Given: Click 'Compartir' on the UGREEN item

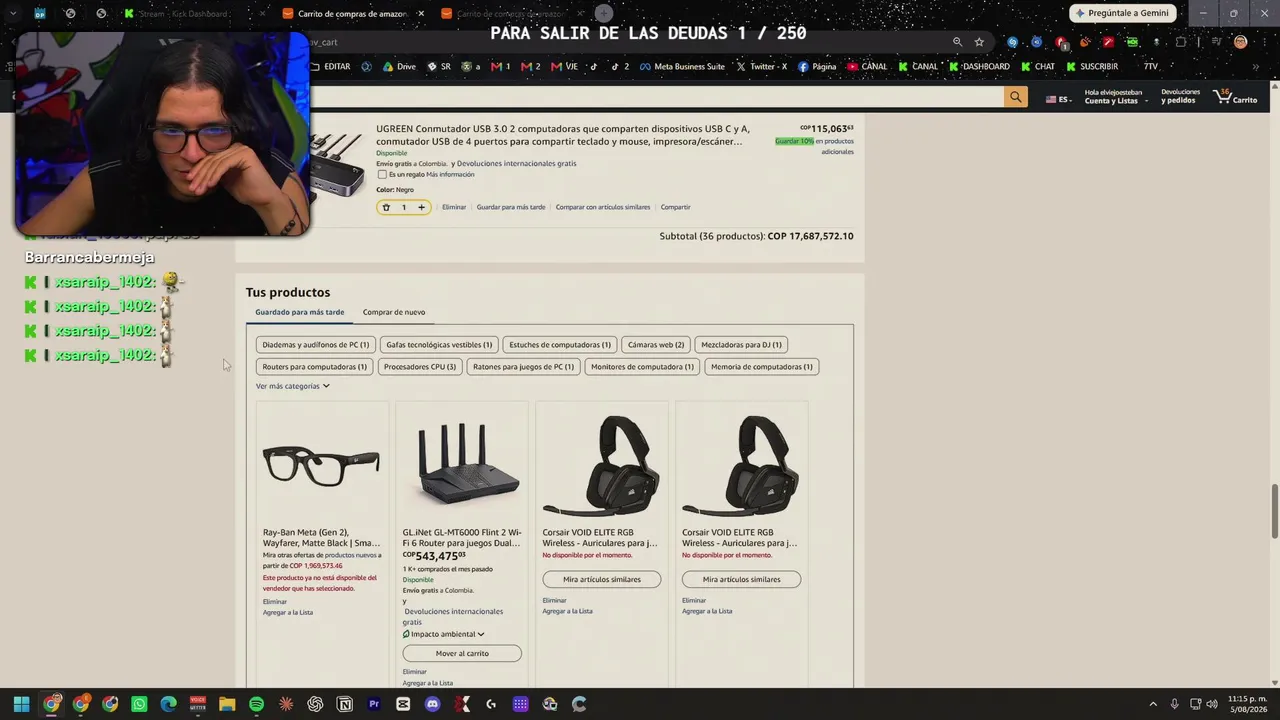Looking at the screenshot, I should (675, 207).
